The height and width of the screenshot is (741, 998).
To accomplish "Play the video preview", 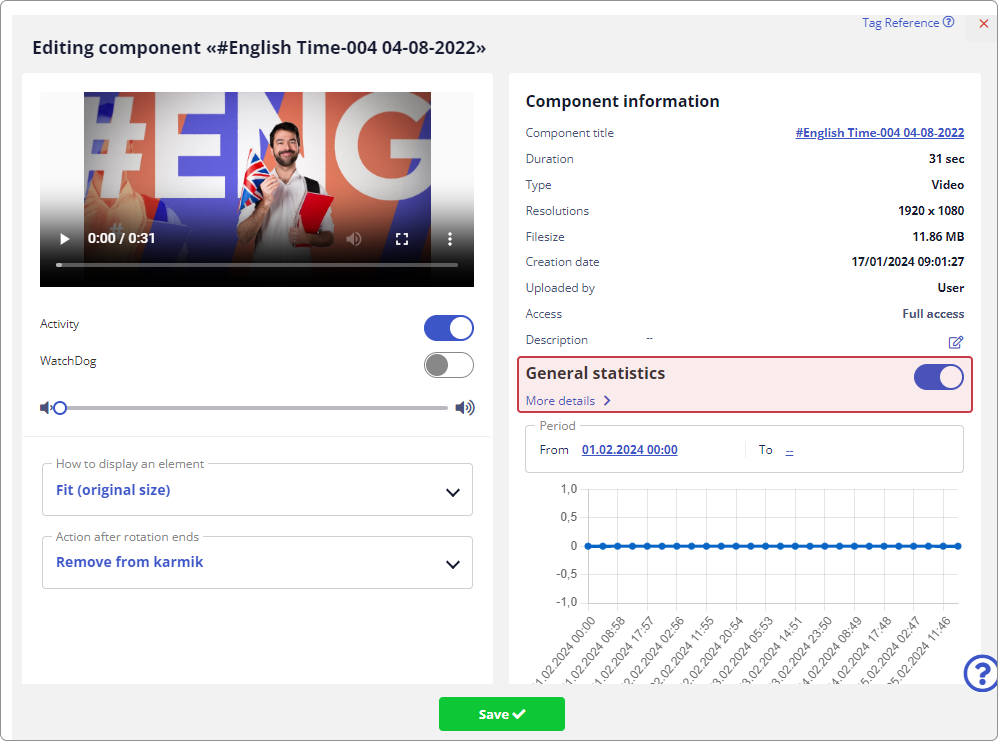I will 65,239.
